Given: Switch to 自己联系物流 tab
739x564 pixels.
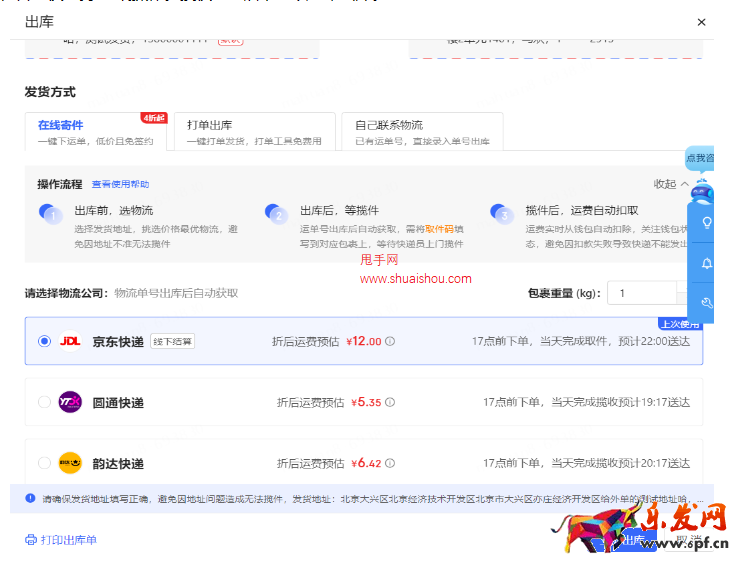Looking at the screenshot, I should pos(422,131).
